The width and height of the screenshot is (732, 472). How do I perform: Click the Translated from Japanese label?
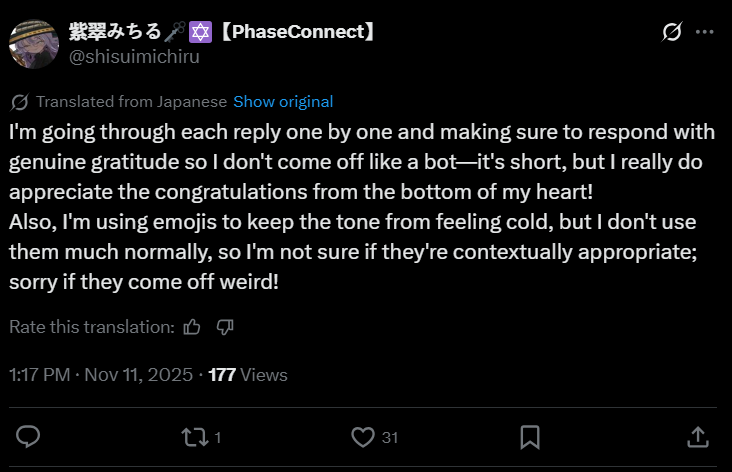tap(131, 102)
